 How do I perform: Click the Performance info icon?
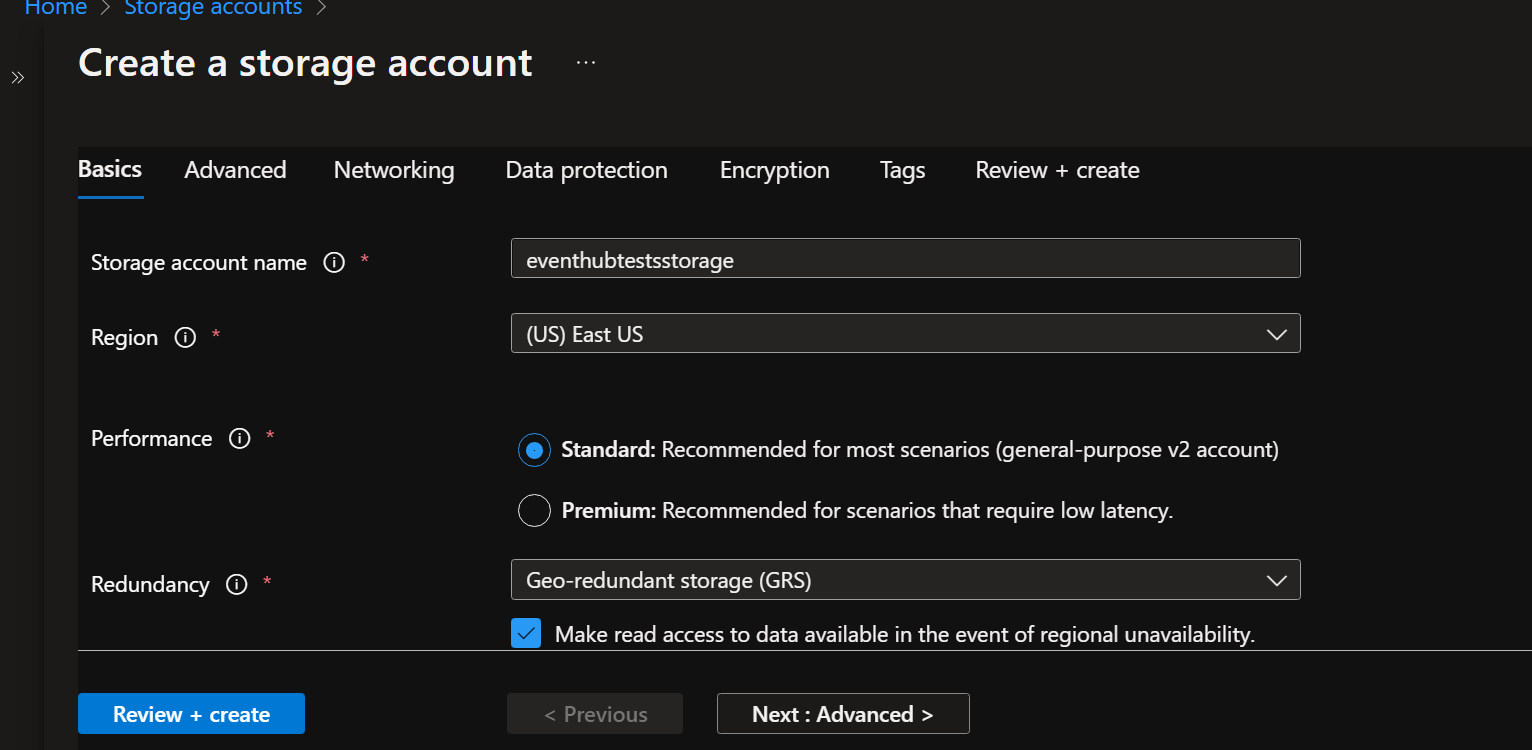click(239, 439)
